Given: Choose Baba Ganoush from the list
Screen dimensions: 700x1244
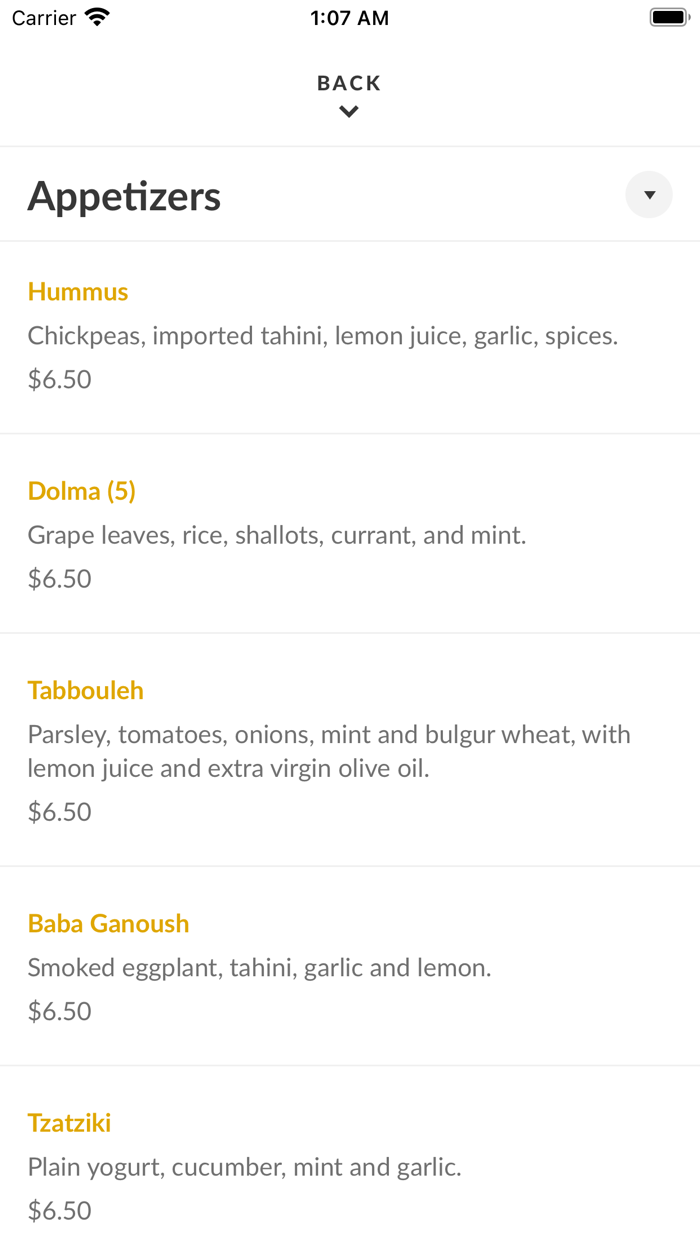Looking at the screenshot, I should pos(109,923).
